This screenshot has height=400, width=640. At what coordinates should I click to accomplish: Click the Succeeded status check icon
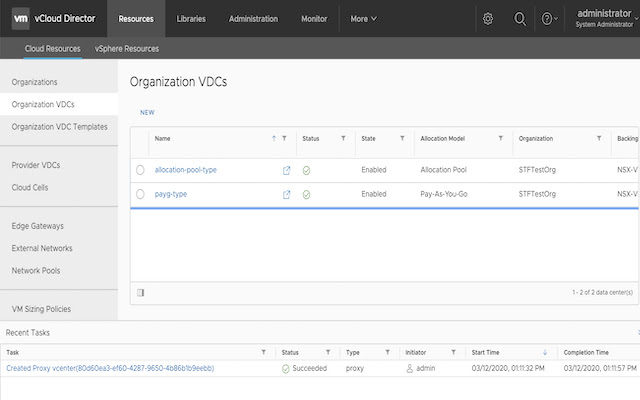coord(286,369)
